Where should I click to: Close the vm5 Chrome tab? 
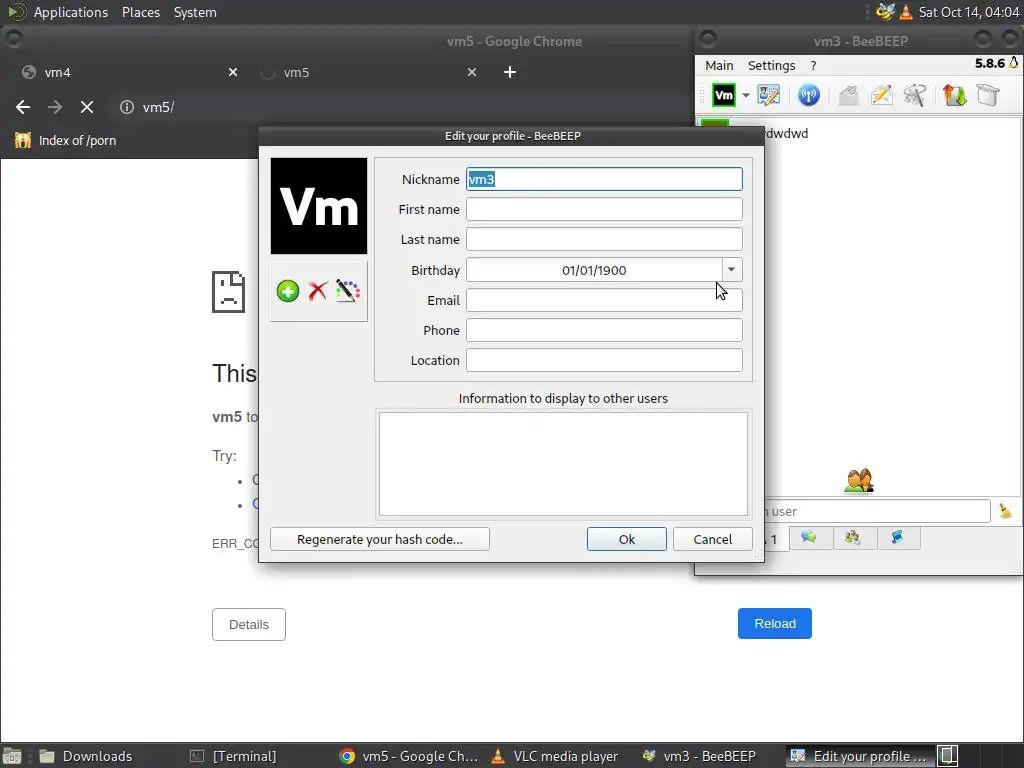click(x=472, y=72)
